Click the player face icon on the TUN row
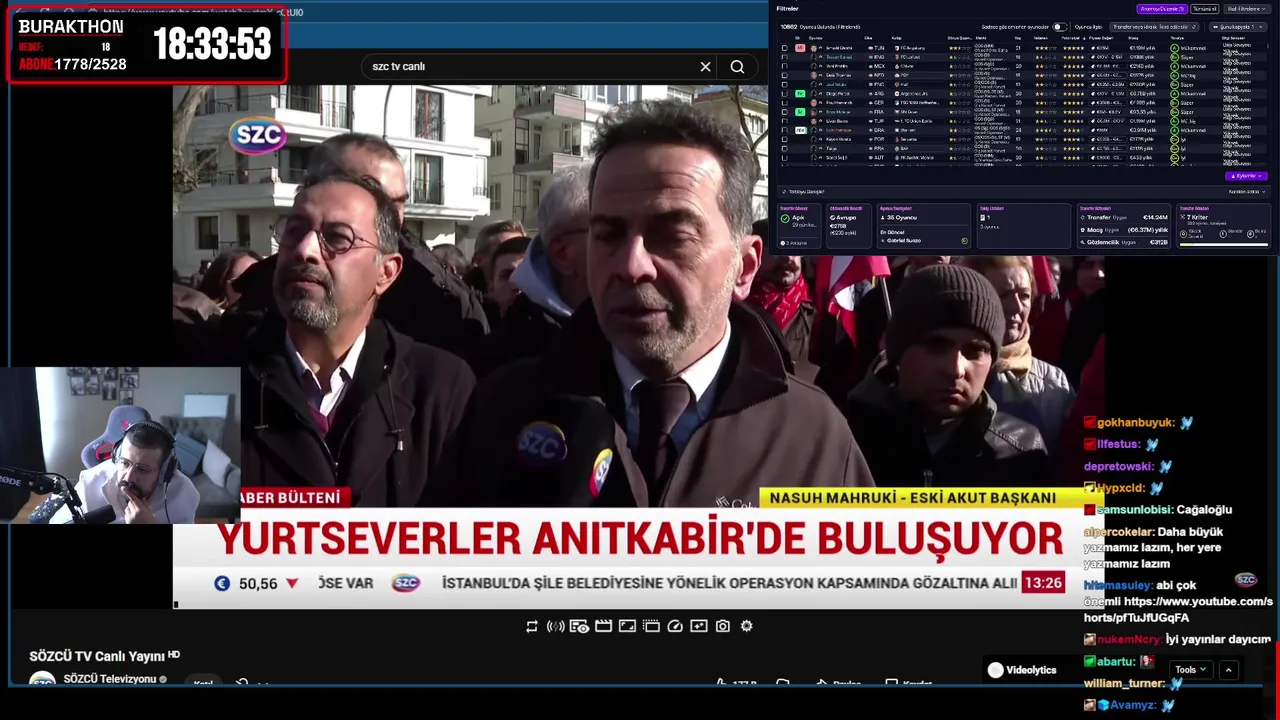This screenshot has height=720, width=1280. [x=814, y=48]
